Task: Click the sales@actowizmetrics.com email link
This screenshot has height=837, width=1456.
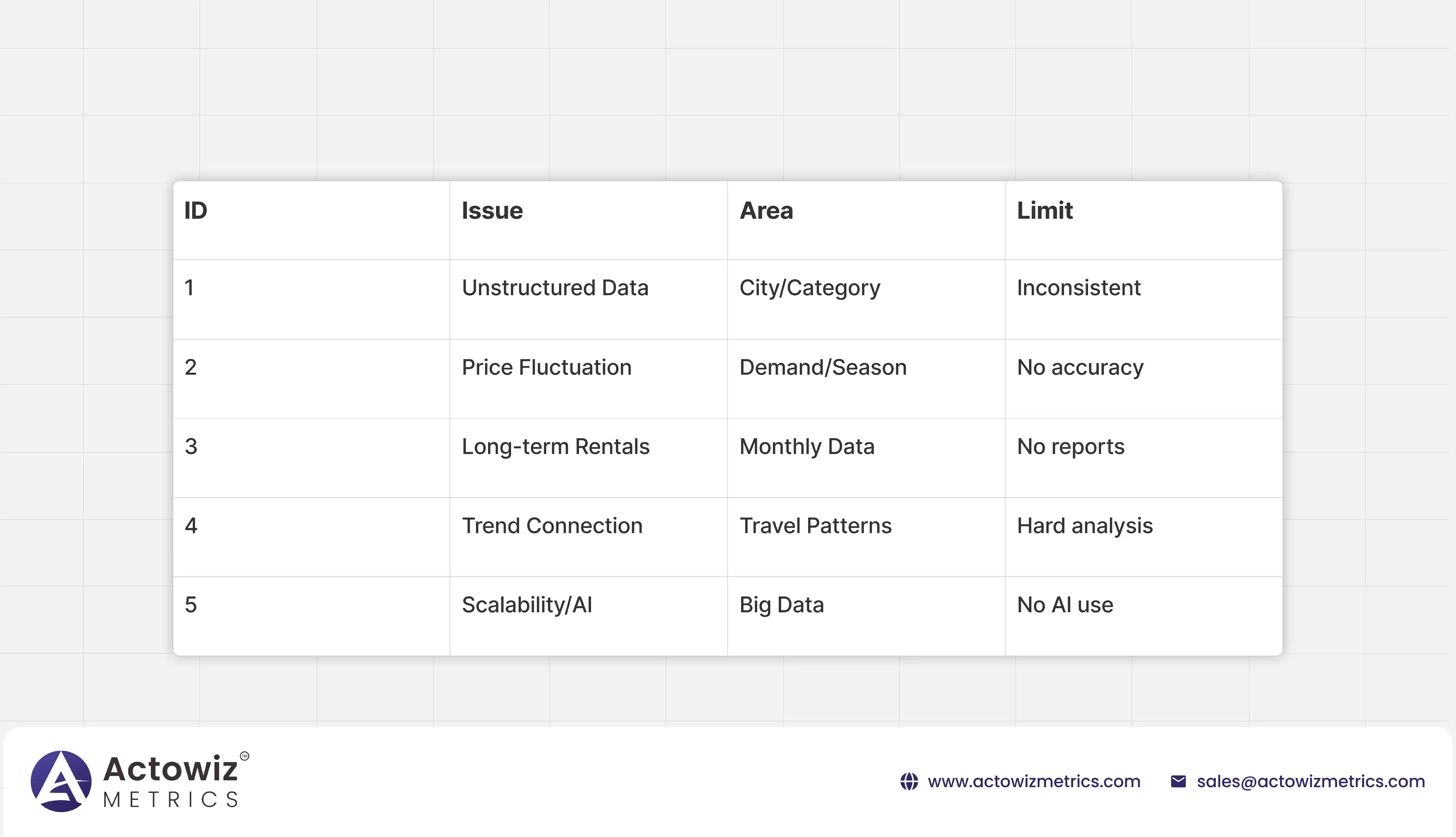Action: [1311, 782]
